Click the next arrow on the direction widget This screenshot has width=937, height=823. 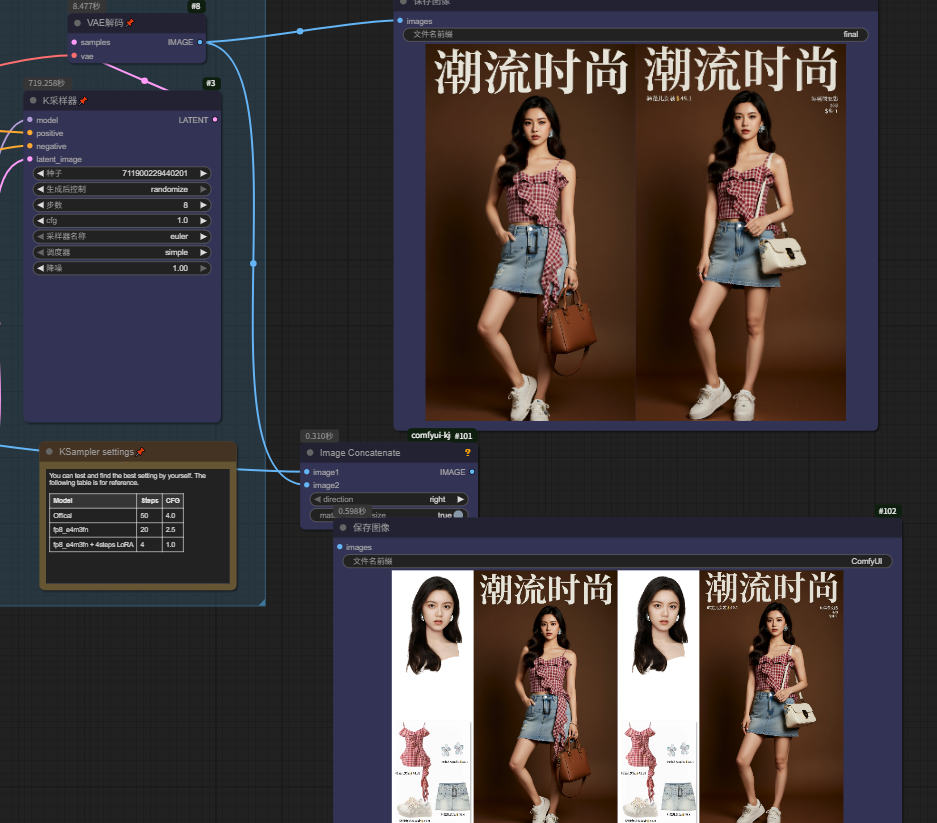(461, 500)
